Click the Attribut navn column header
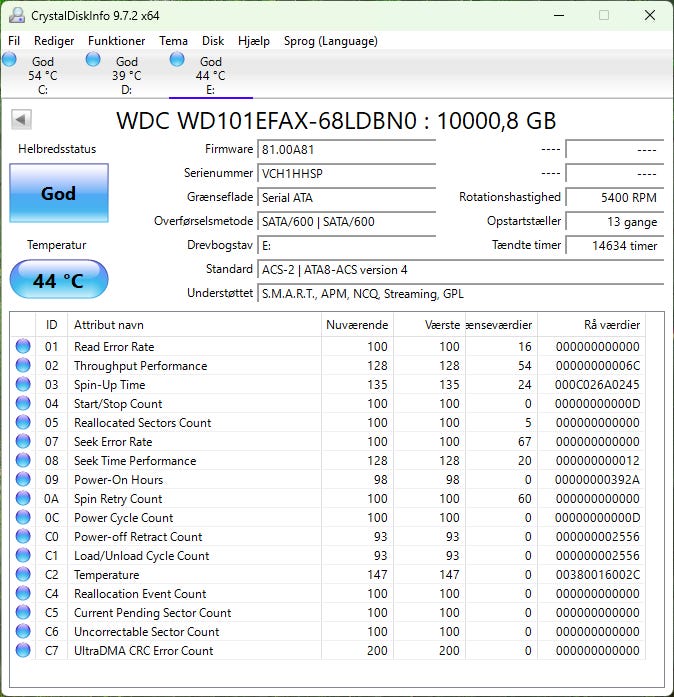674x697 pixels. tap(193, 325)
